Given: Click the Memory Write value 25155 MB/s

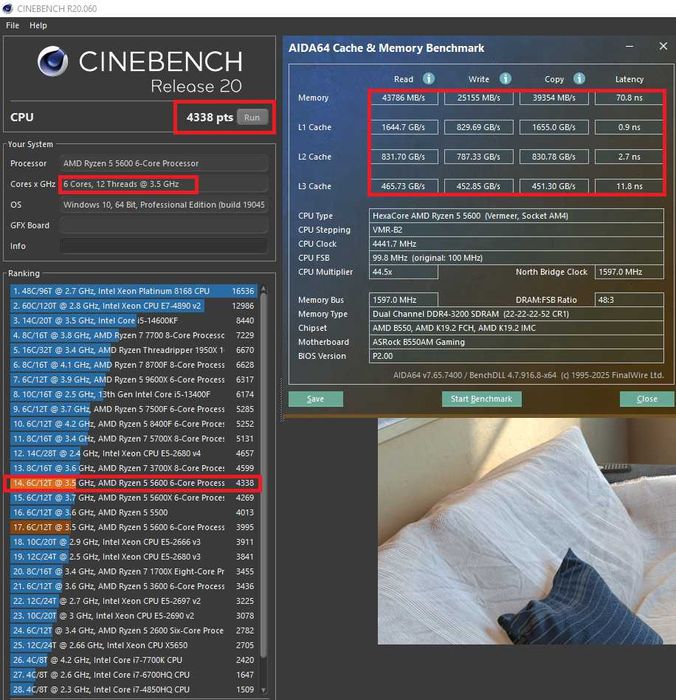Looking at the screenshot, I should point(479,98).
